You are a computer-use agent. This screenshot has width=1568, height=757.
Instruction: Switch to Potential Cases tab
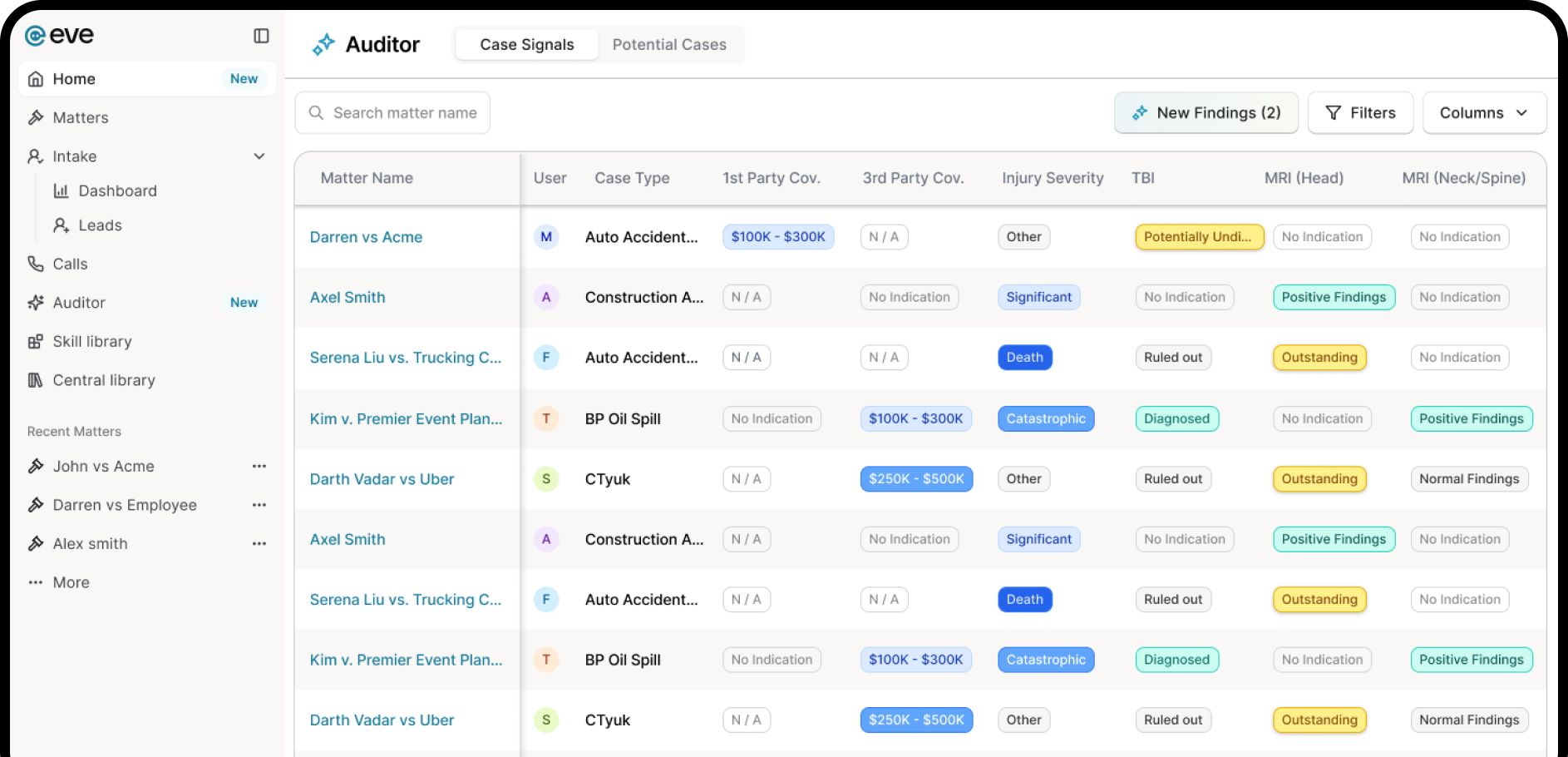pos(669,45)
